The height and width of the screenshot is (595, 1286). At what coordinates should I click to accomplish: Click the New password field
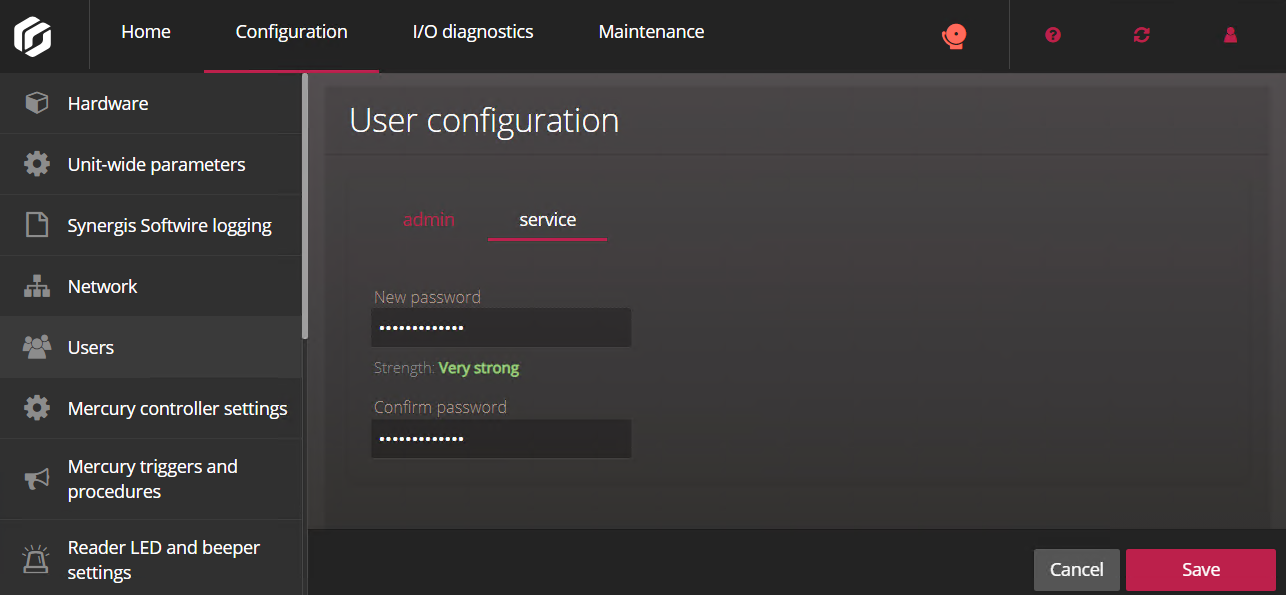coord(501,327)
